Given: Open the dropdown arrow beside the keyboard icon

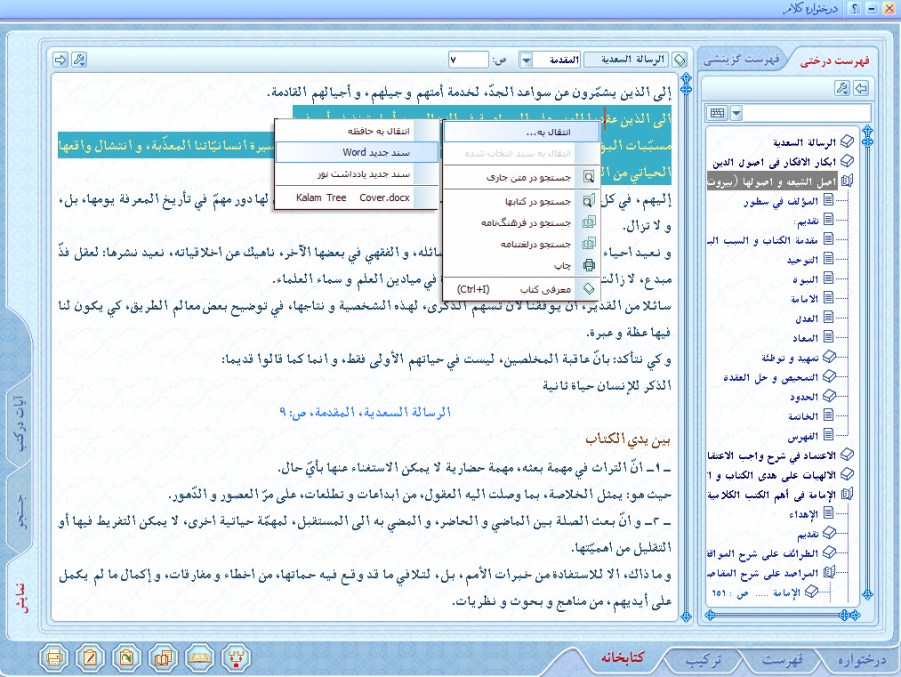Looking at the screenshot, I should click(736, 113).
